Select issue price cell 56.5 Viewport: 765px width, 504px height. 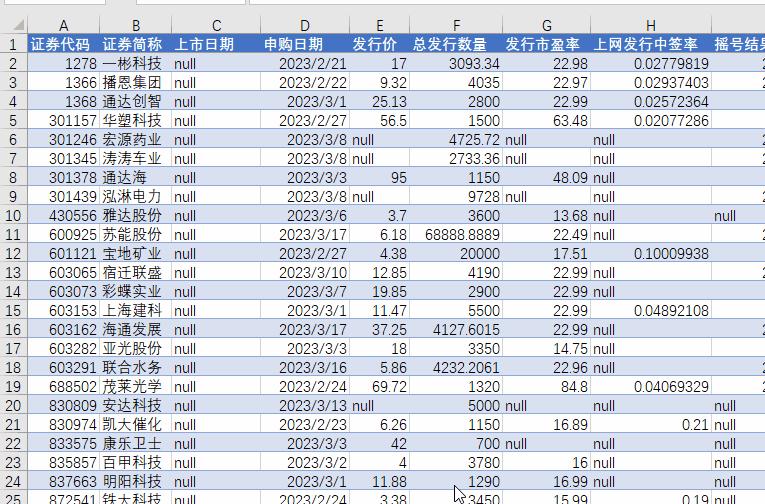point(380,121)
